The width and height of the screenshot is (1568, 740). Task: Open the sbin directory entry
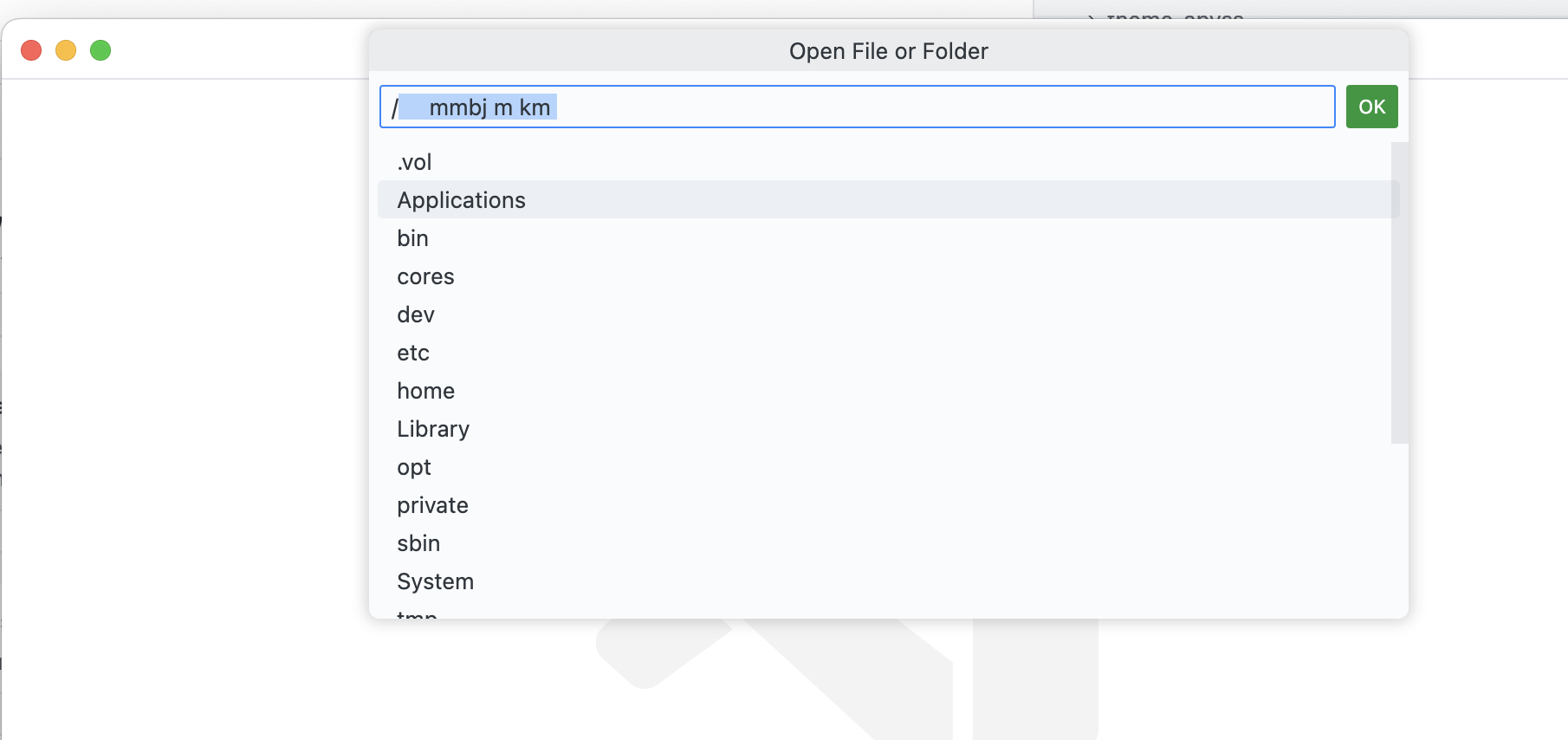pos(418,543)
